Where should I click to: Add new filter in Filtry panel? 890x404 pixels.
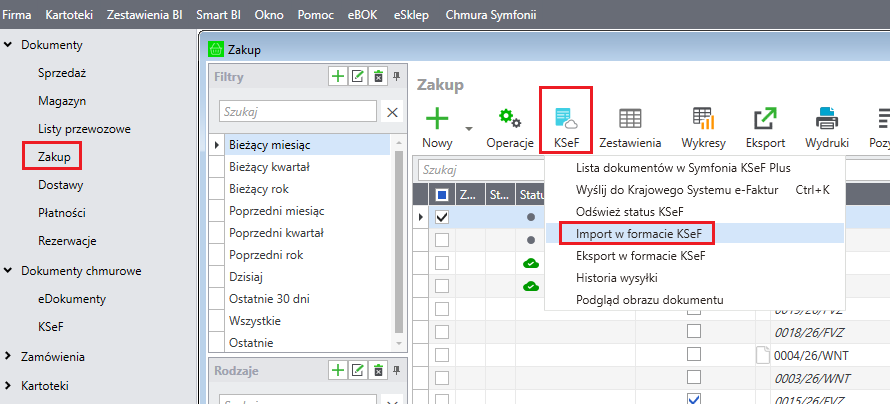point(338,76)
